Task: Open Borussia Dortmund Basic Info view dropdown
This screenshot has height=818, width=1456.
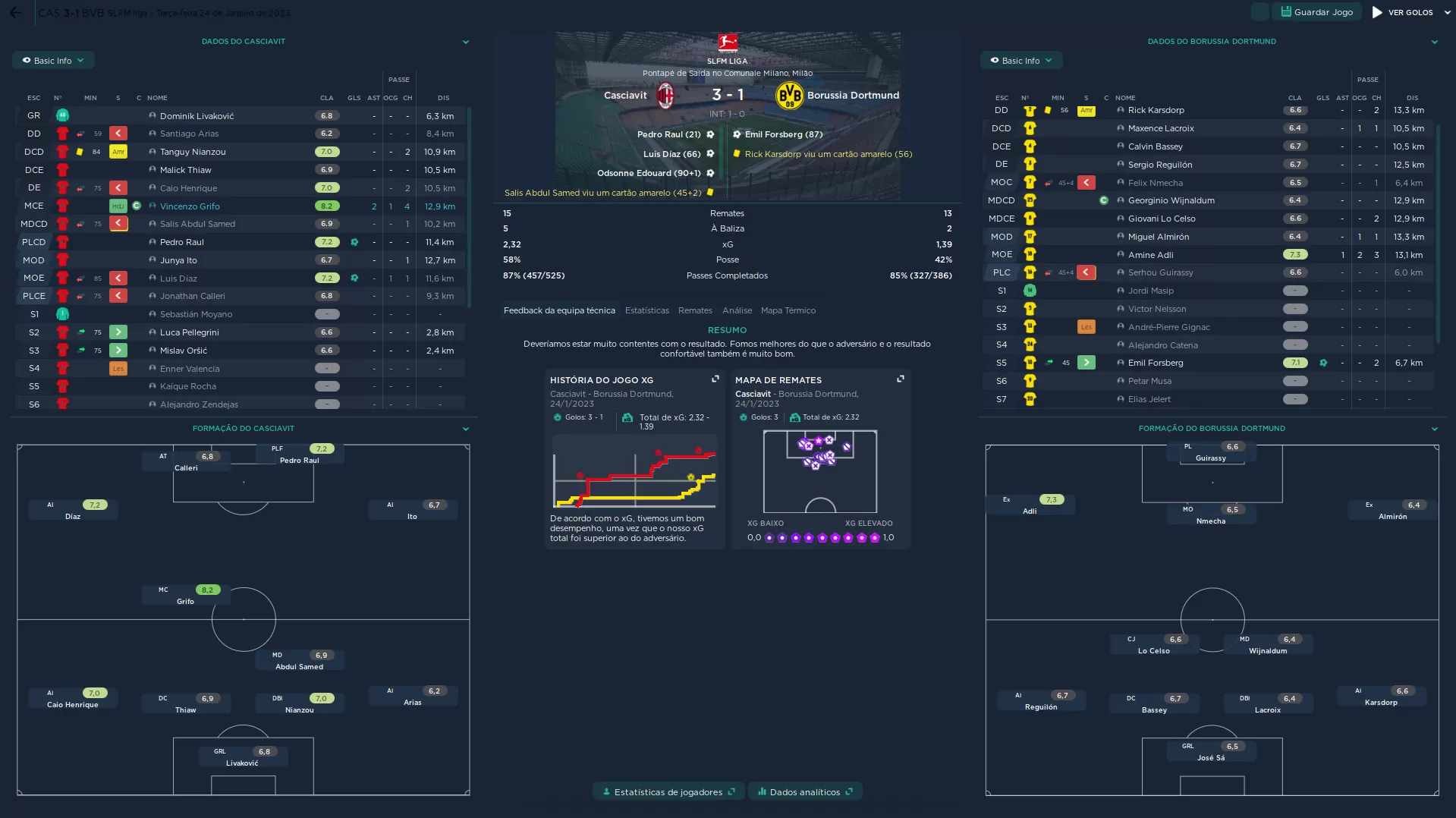Action: click(1021, 61)
